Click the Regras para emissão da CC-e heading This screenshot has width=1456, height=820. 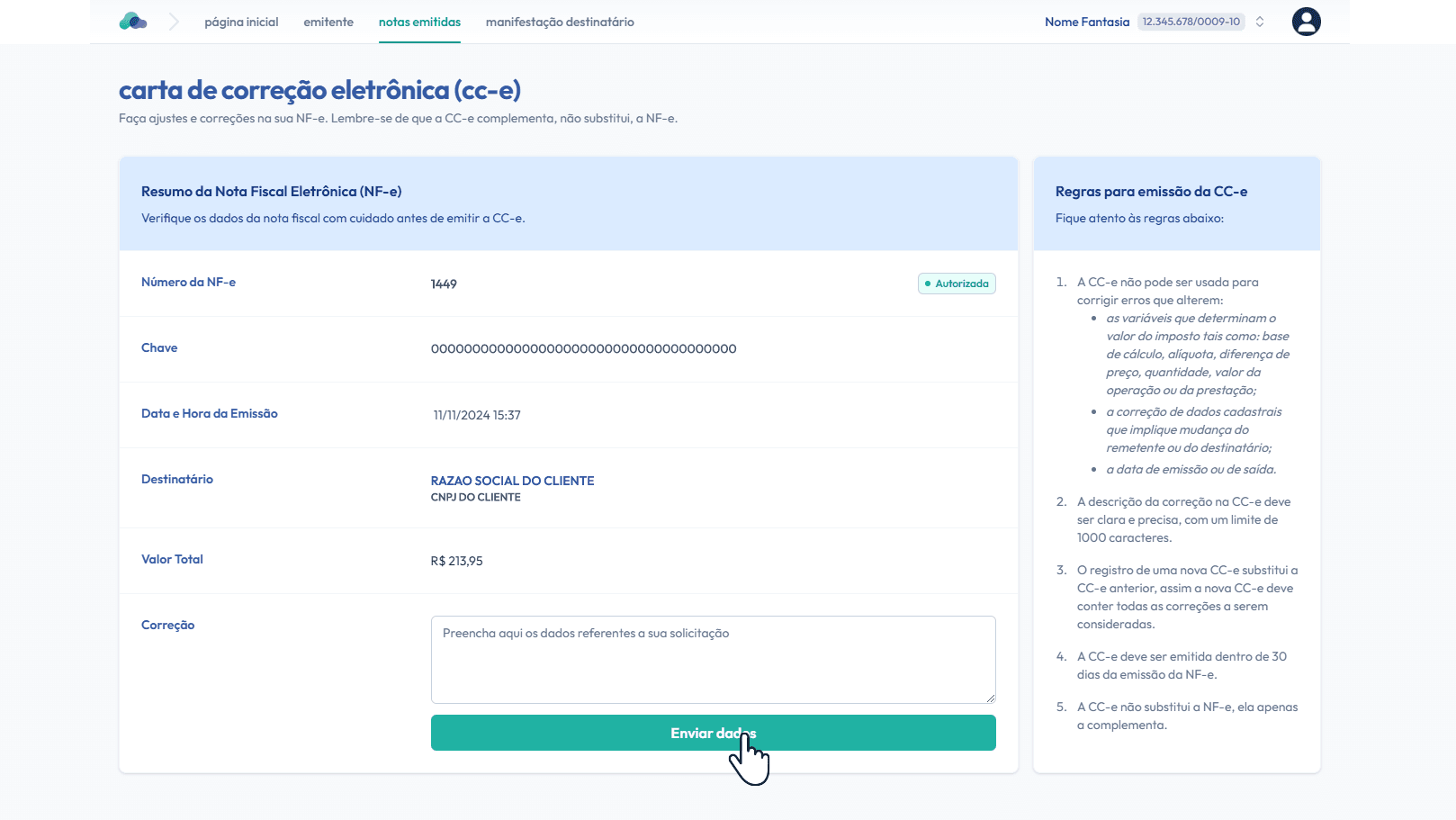(1151, 192)
